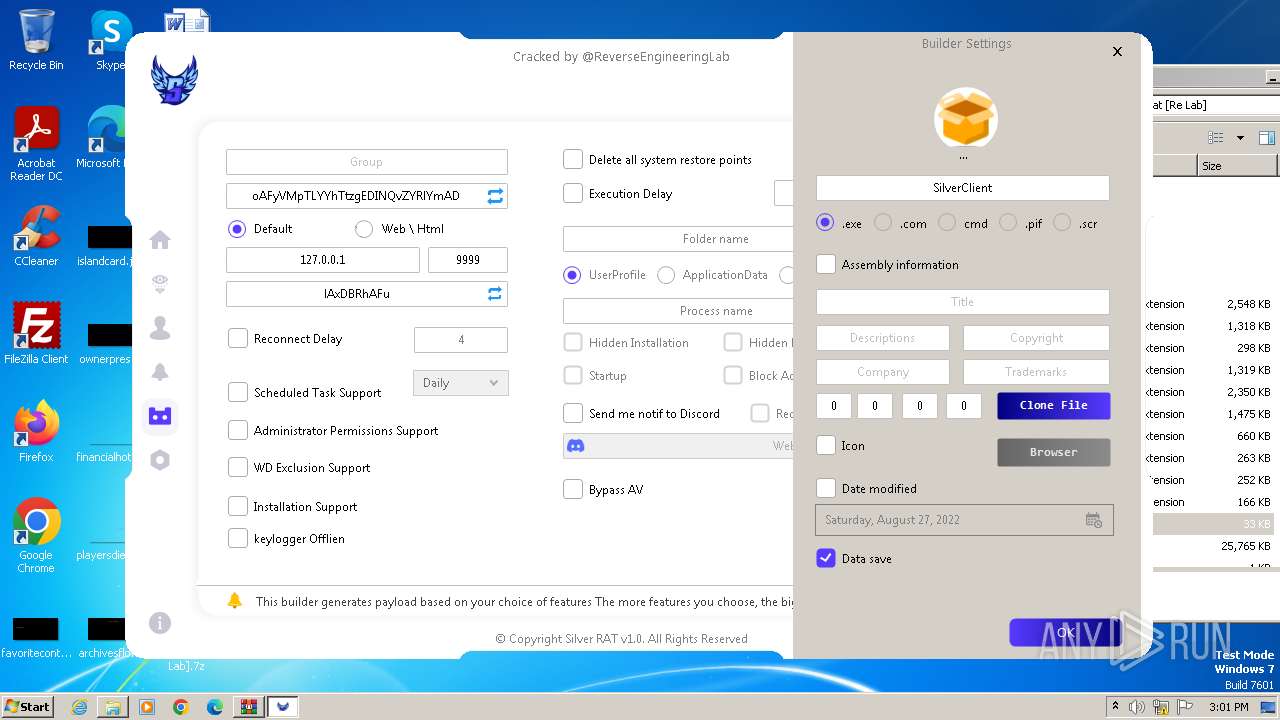Uncheck the Data save checkbox
Viewport: 1280px width, 720px height.
click(826, 558)
